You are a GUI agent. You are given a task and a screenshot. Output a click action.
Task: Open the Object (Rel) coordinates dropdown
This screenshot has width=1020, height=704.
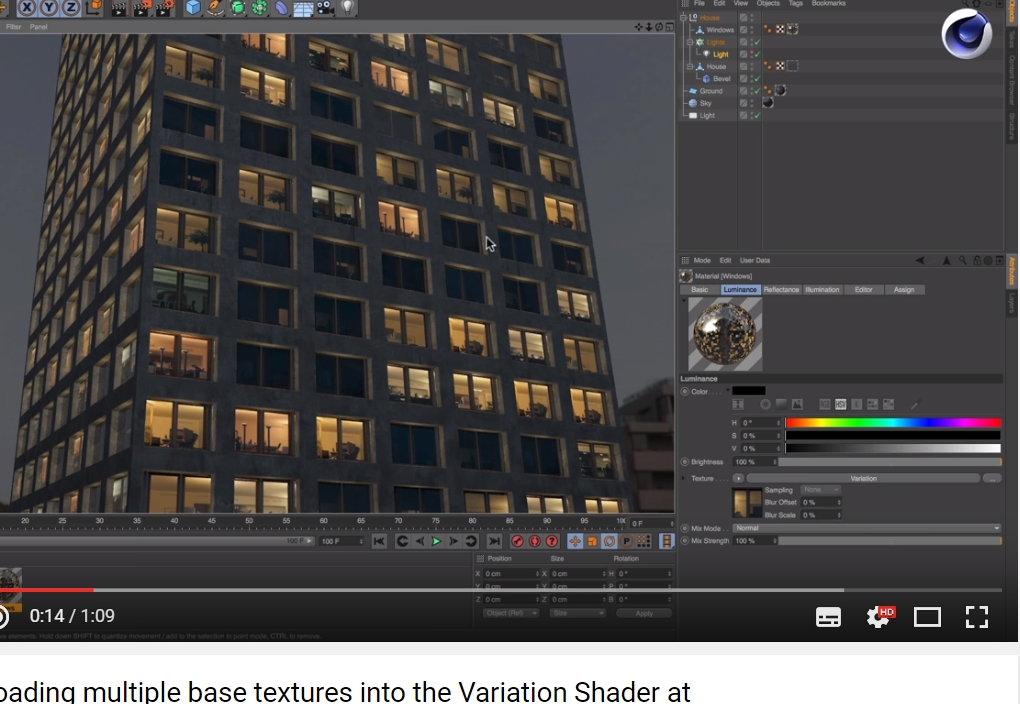(x=511, y=613)
